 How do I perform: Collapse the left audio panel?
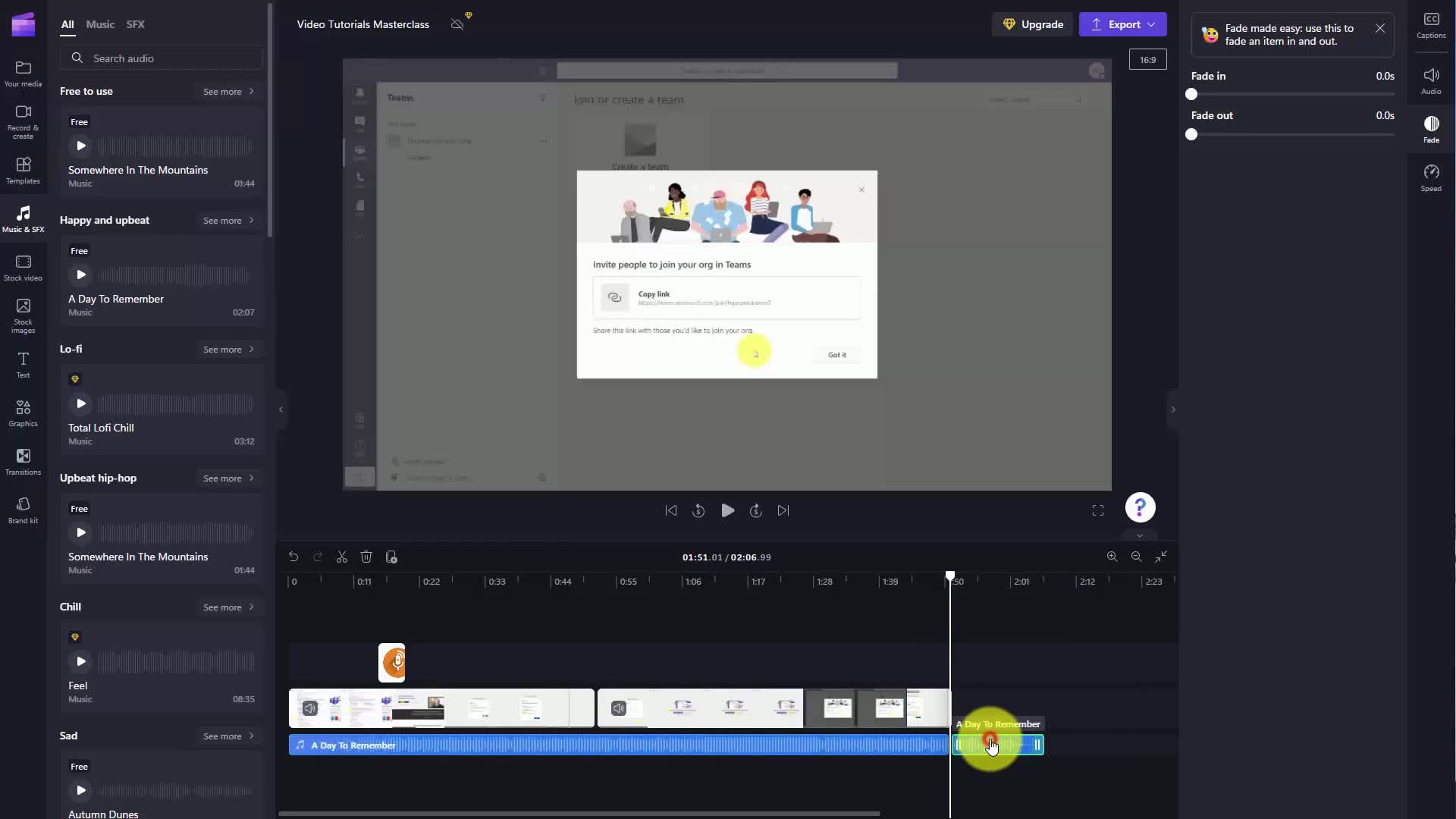[x=281, y=409]
